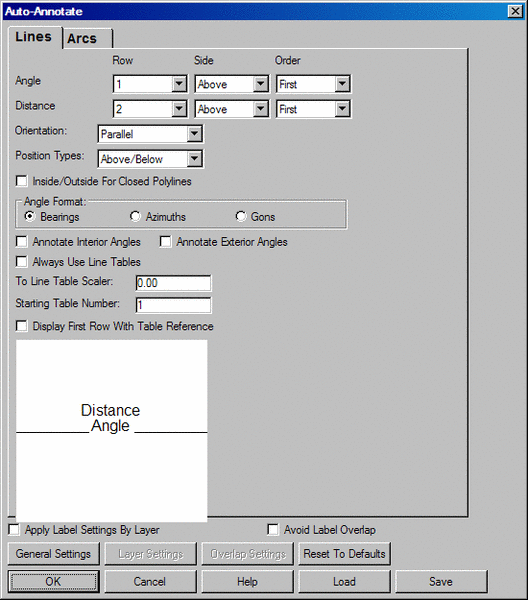Click the Starting Table Number field

[x=173, y=305]
